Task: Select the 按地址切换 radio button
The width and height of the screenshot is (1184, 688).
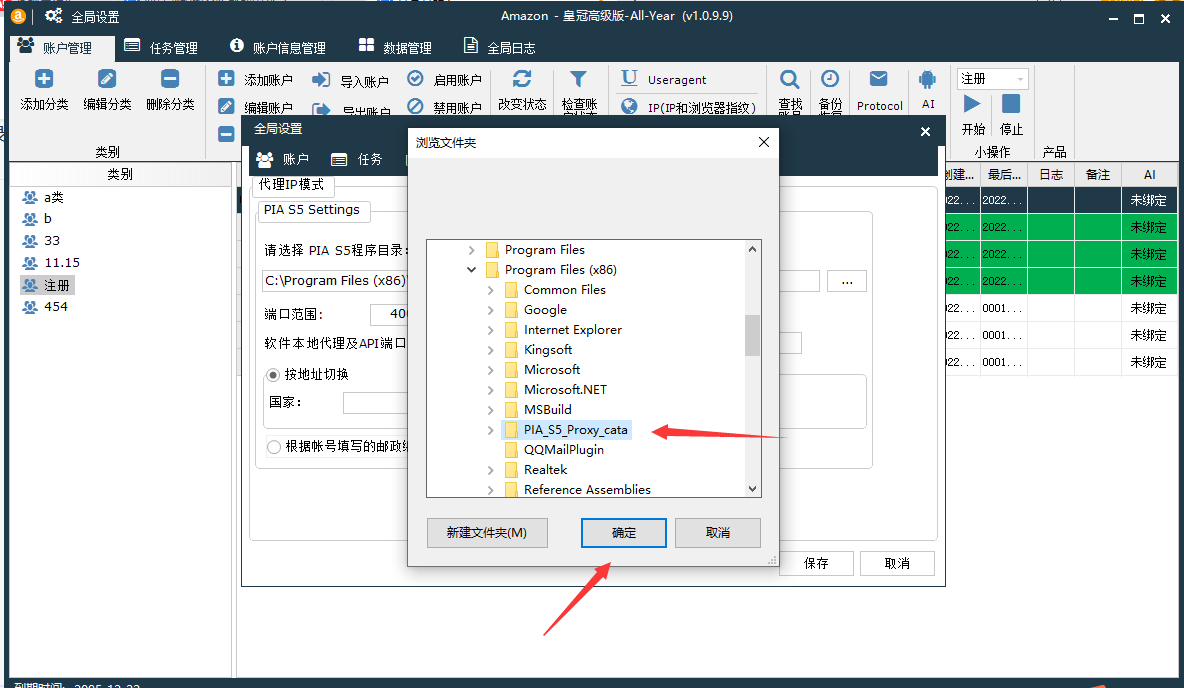Action: click(273, 375)
